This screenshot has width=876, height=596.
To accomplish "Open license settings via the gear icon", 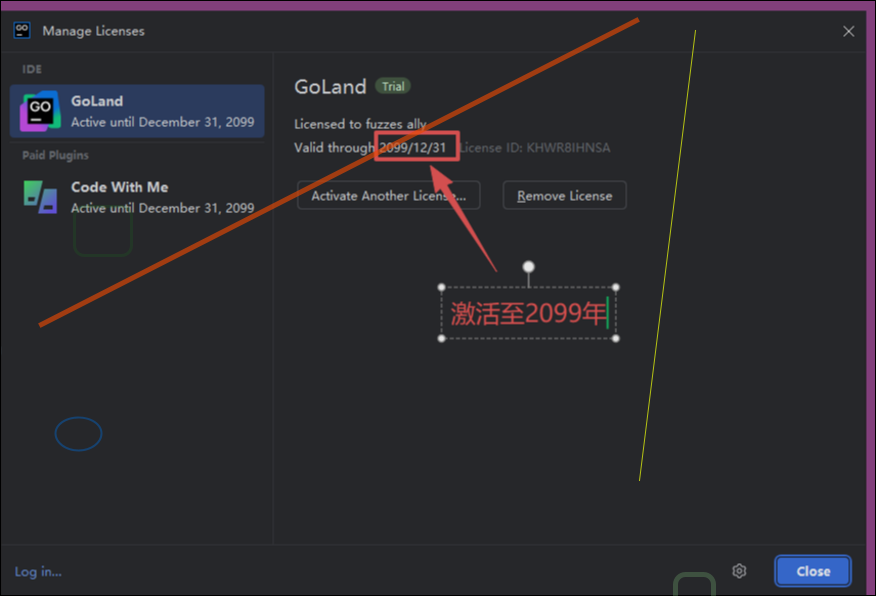I will [739, 571].
